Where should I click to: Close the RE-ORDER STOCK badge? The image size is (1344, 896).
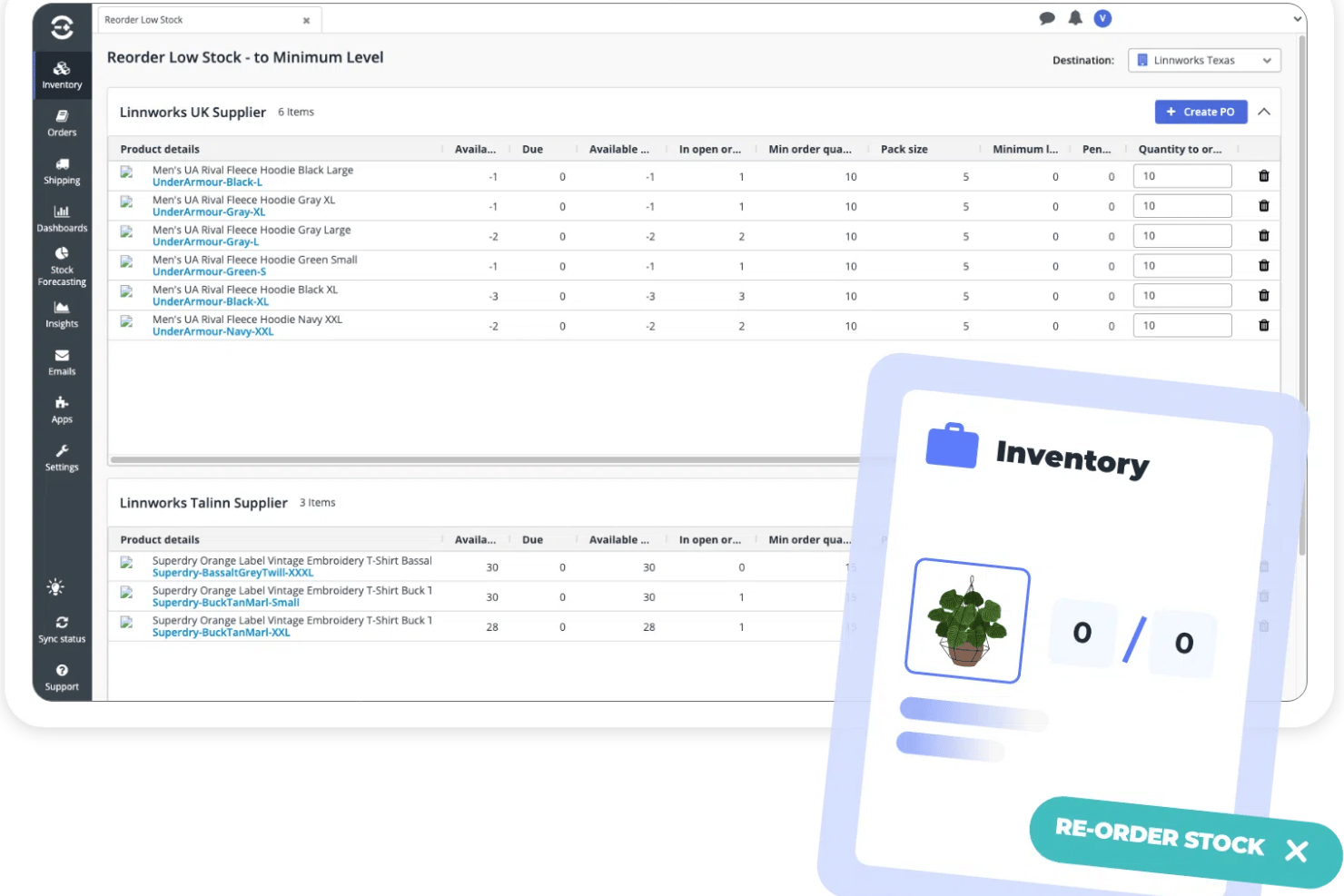coord(1297,851)
